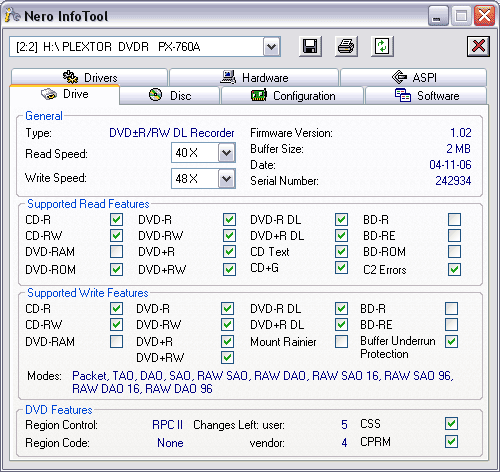Viewport: 500px width, 472px height.
Task: Click the Read Speed 40X value
Action: [x=187, y=153]
